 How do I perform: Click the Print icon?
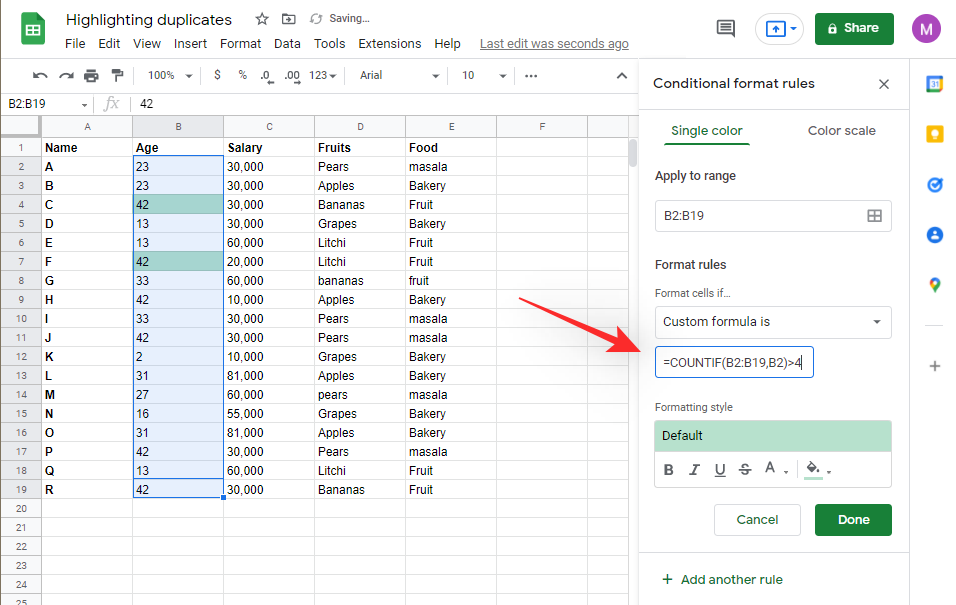point(90,75)
